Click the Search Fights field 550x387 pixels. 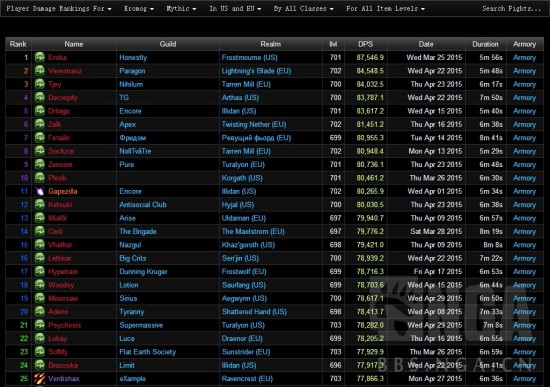pyautogui.click(x=511, y=8)
